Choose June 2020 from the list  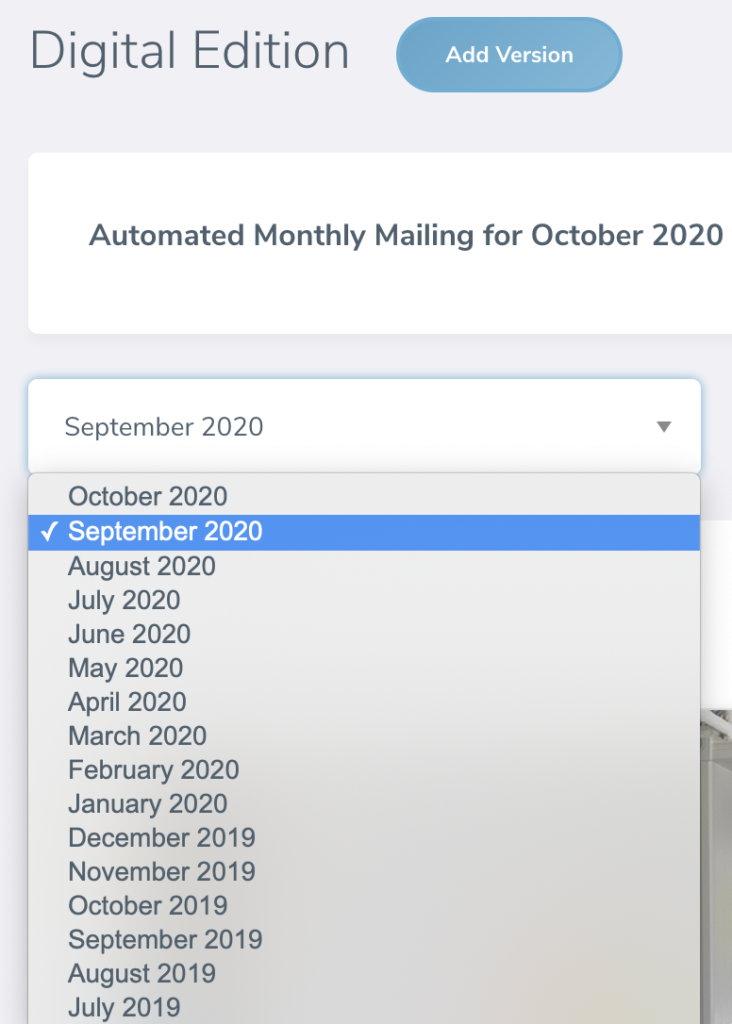[x=129, y=634]
